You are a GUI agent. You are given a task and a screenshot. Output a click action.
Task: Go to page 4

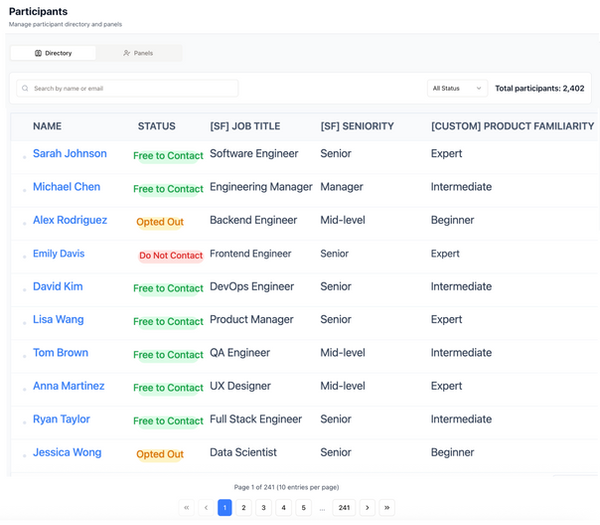coord(284,508)
